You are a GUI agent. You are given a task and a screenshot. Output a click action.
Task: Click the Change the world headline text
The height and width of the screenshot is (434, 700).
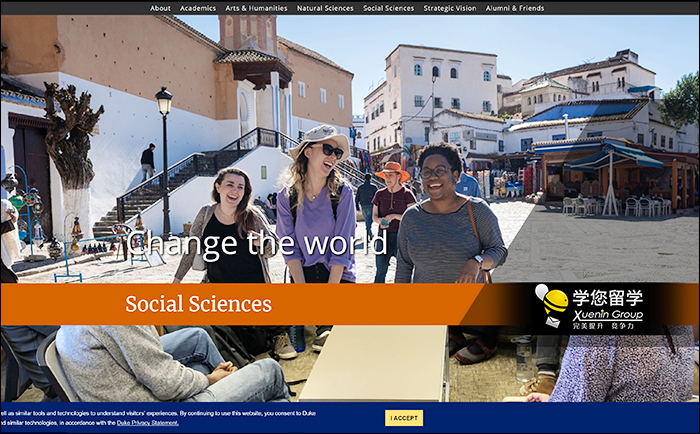coord(257,244)
